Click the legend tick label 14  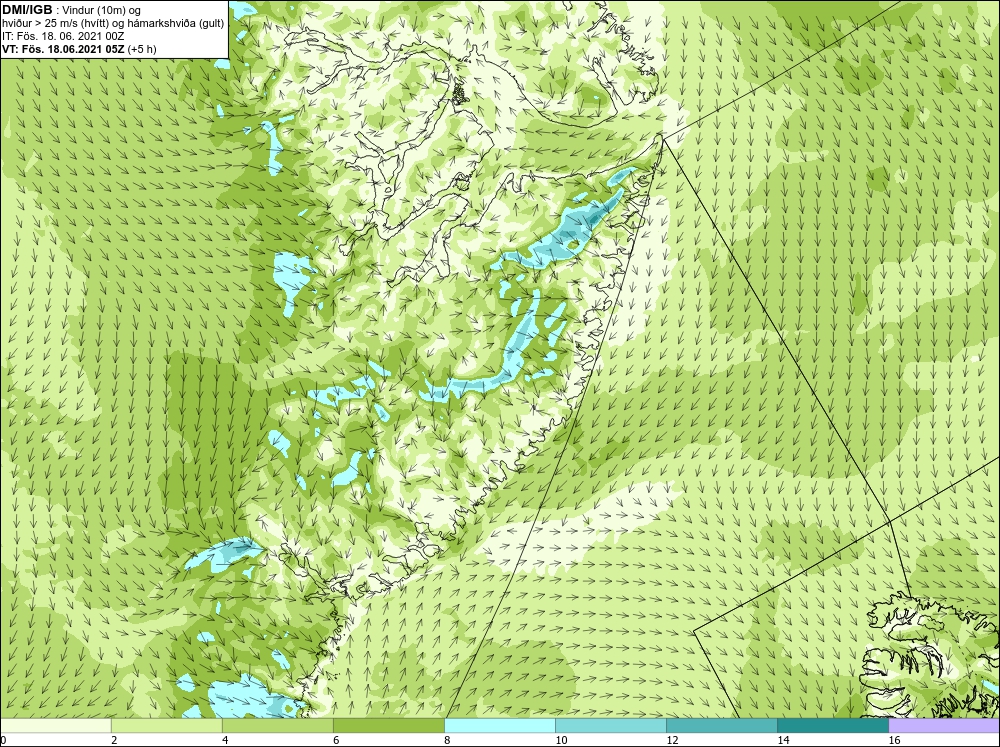[783, 740]
